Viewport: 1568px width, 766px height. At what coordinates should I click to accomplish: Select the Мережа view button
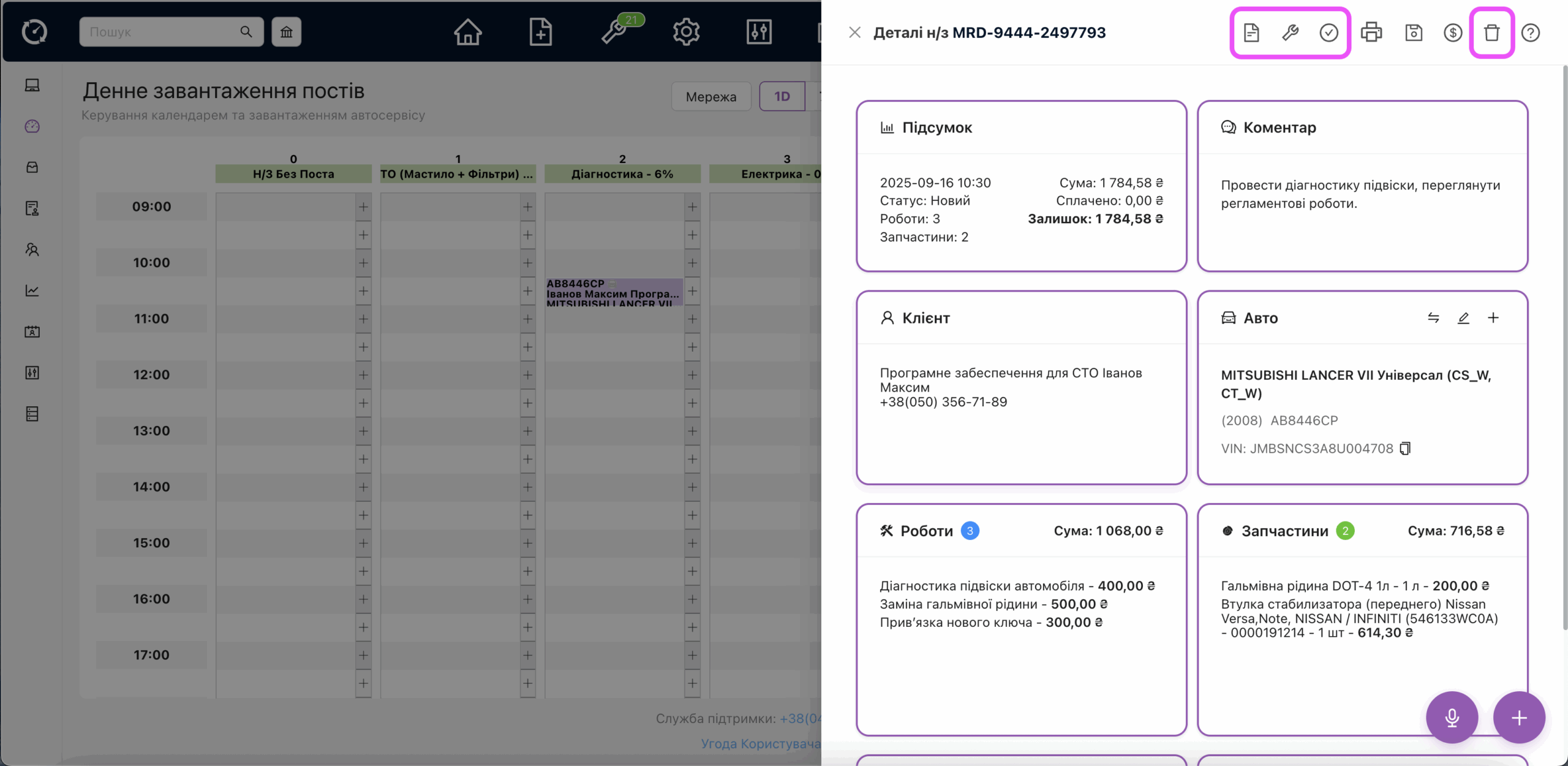tap(710, 96)
